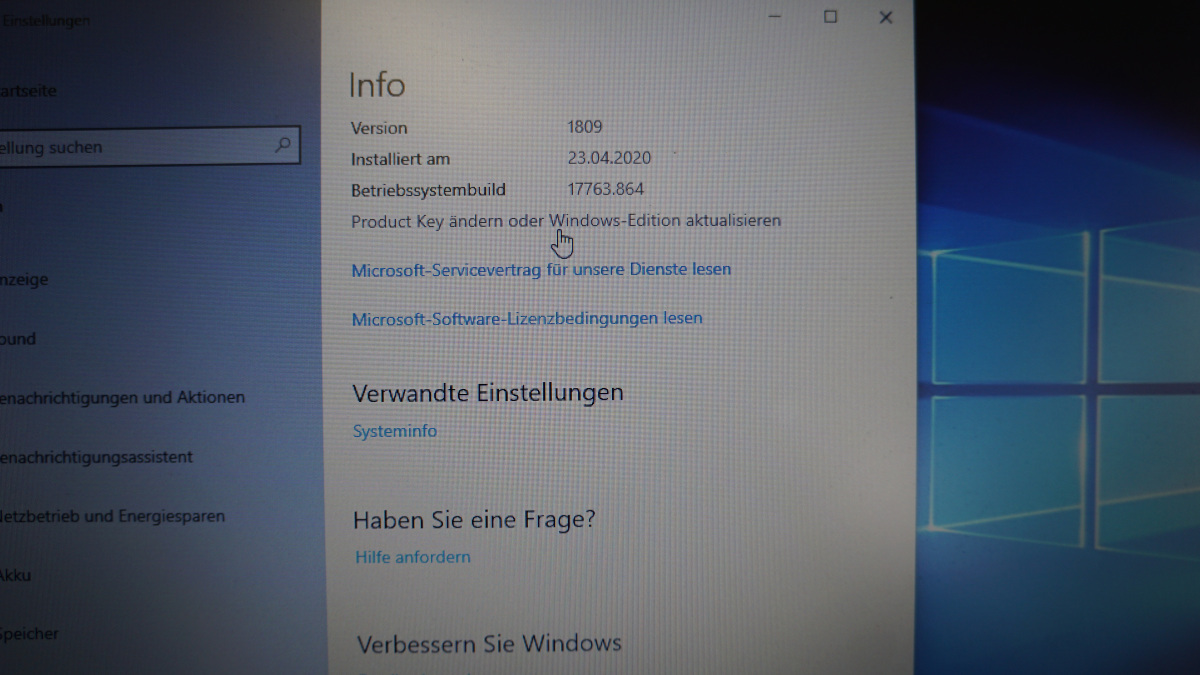1200x675 pixels.
Task: Select Anzeige in the sidebar
Action: point(24,280)
